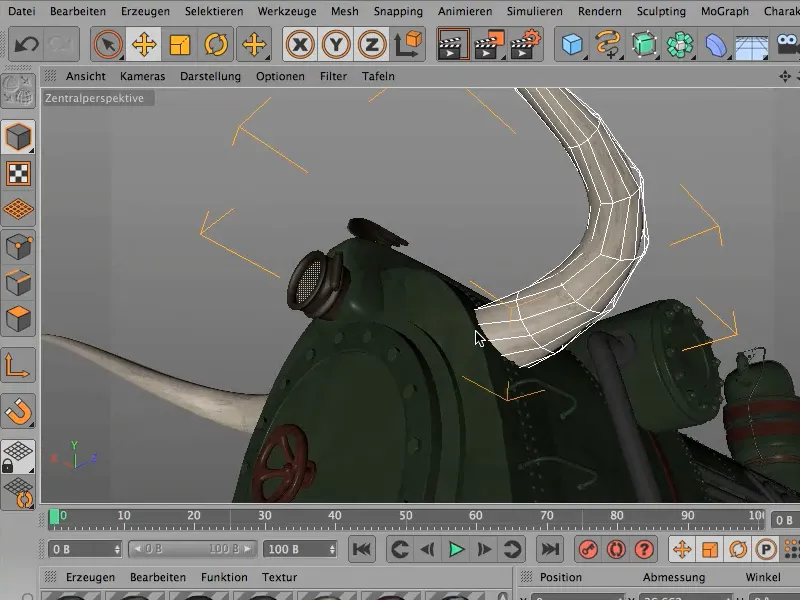Switch to Points mode
Image resolution: width=800 pixels, height=600 pixels.
point(18,247)
